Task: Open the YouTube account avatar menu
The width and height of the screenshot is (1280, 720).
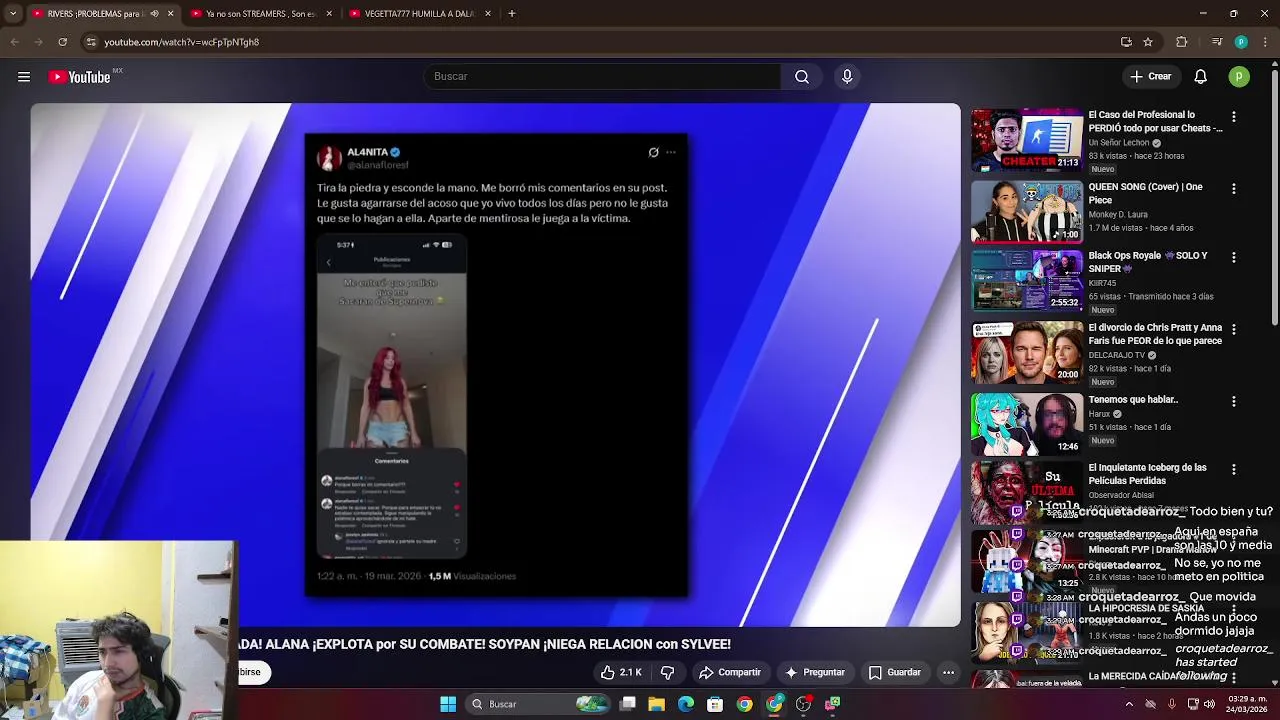Action: 1239,77
